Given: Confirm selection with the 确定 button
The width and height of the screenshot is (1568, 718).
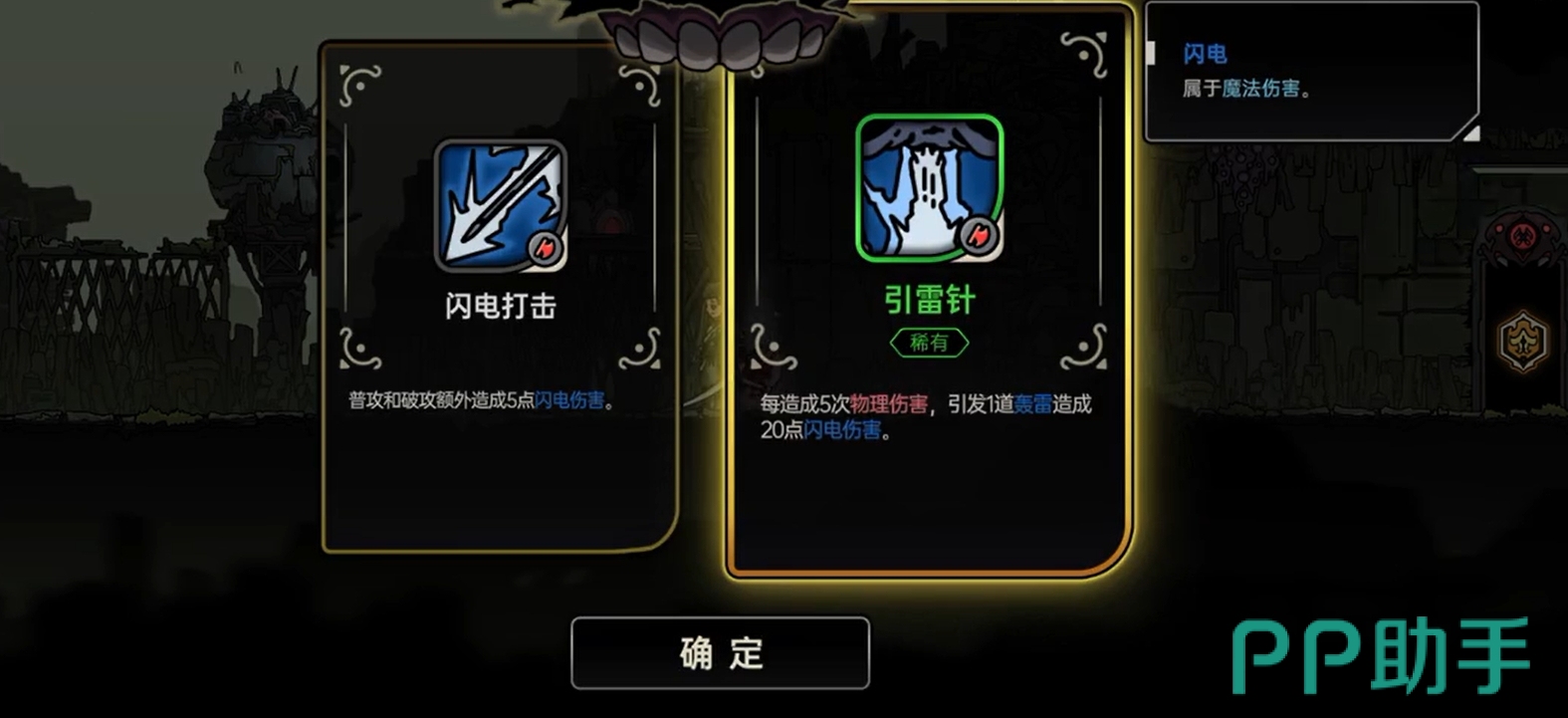Looking at the screenshot, I should click(720, 653).
